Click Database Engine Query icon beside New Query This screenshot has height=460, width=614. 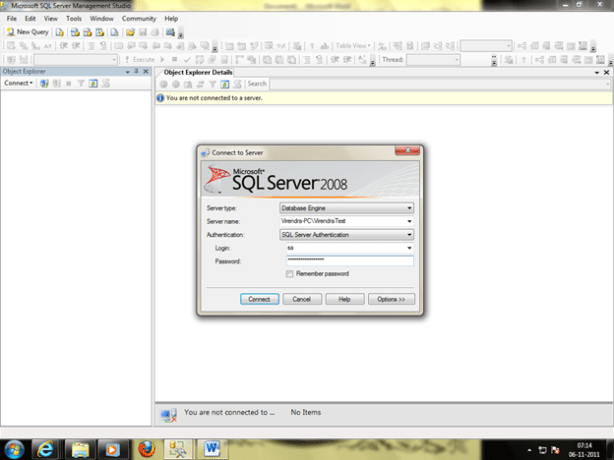[61, 32]
